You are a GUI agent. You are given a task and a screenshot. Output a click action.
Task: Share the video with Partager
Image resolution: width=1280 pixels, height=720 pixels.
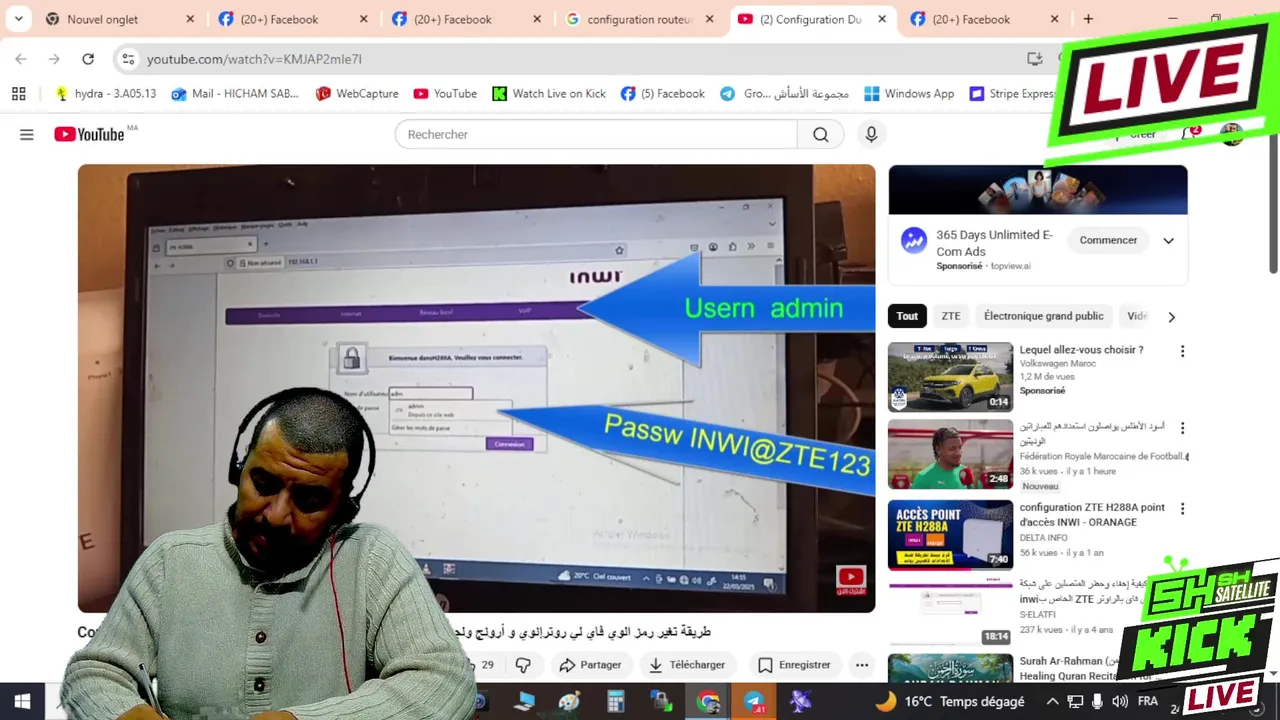590,665
